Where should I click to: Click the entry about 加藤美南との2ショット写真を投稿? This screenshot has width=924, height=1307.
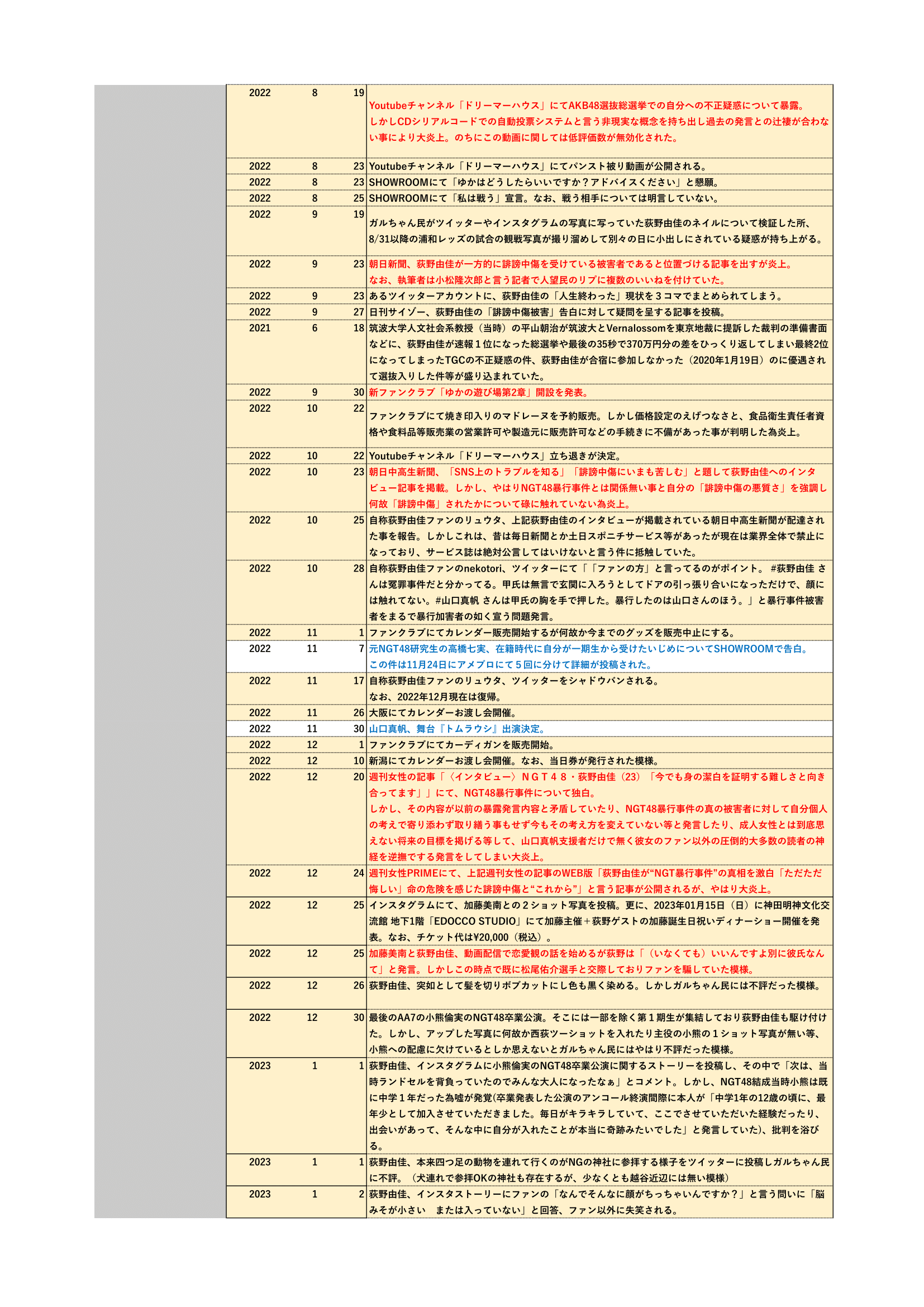click(x=599, y=921)
